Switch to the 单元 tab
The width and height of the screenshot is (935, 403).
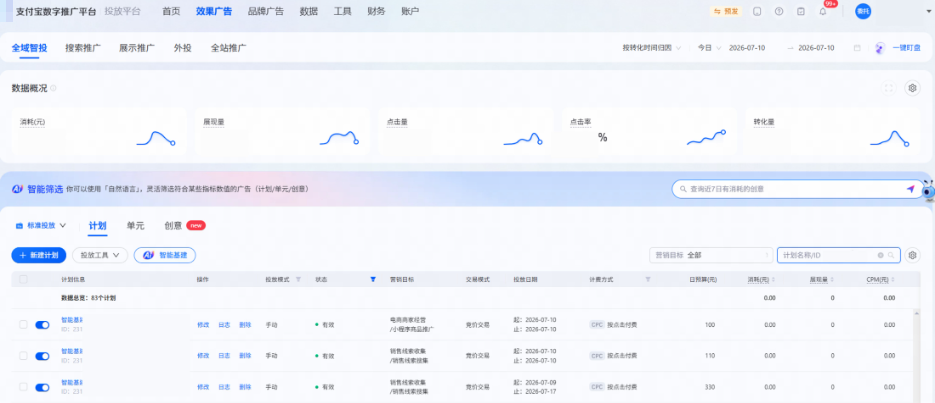click(x=135, y=226)
